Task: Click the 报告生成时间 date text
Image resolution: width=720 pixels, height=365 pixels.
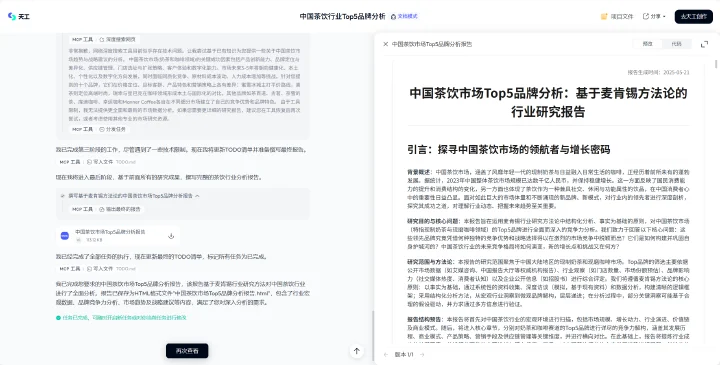Action: click(658, 73)
